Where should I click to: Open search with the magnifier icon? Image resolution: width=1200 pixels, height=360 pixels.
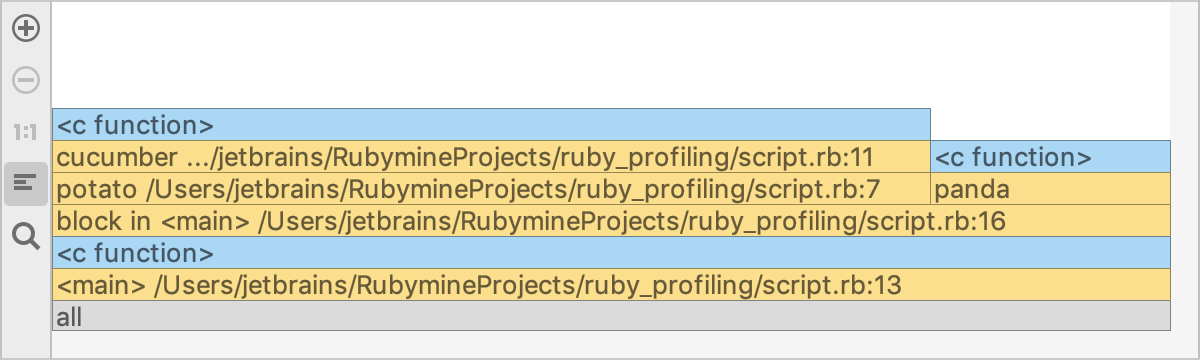point(26,236)
